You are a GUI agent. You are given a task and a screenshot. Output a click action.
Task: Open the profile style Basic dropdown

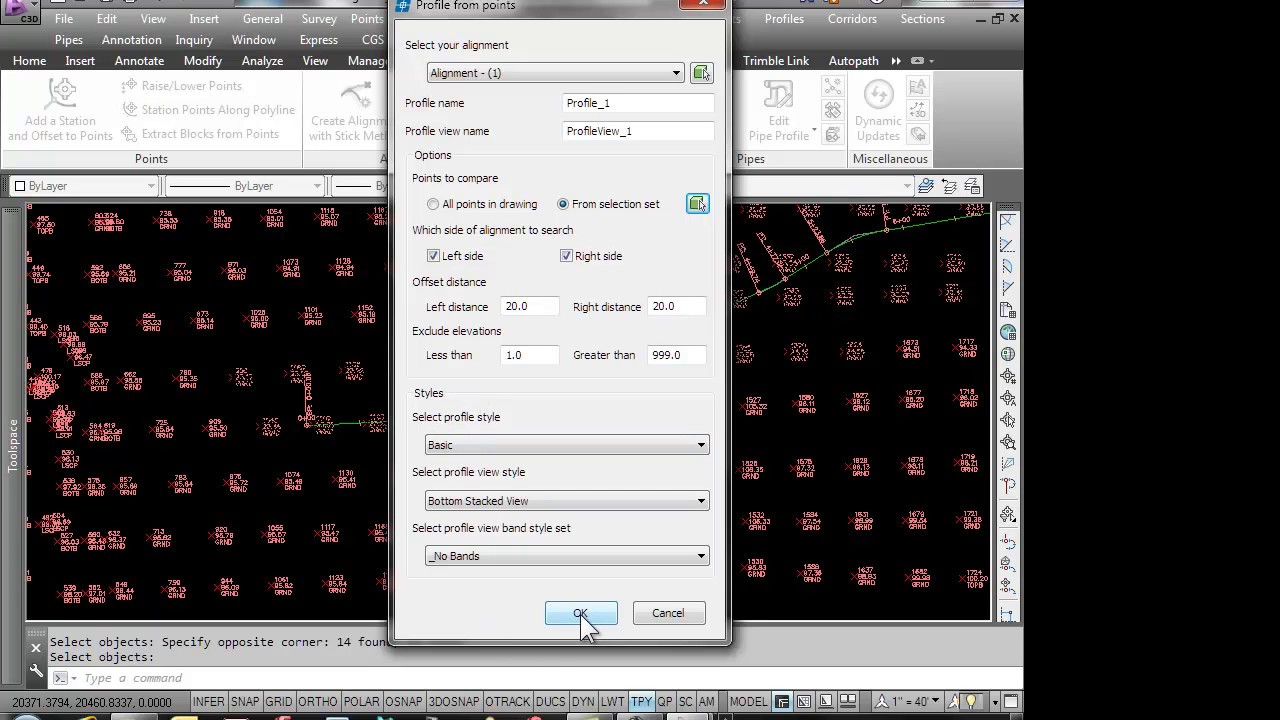(x=567, y=445)
